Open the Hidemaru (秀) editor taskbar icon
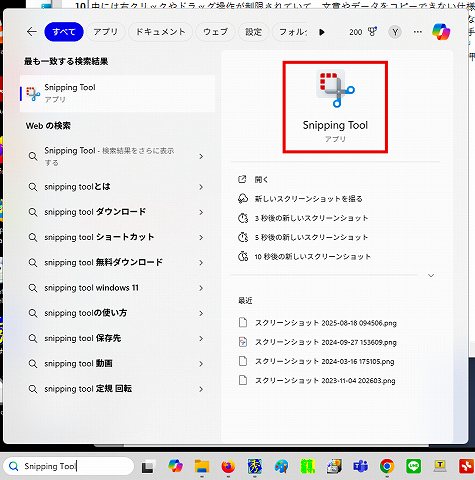The image size is (475, 480). tap(255, 466)
